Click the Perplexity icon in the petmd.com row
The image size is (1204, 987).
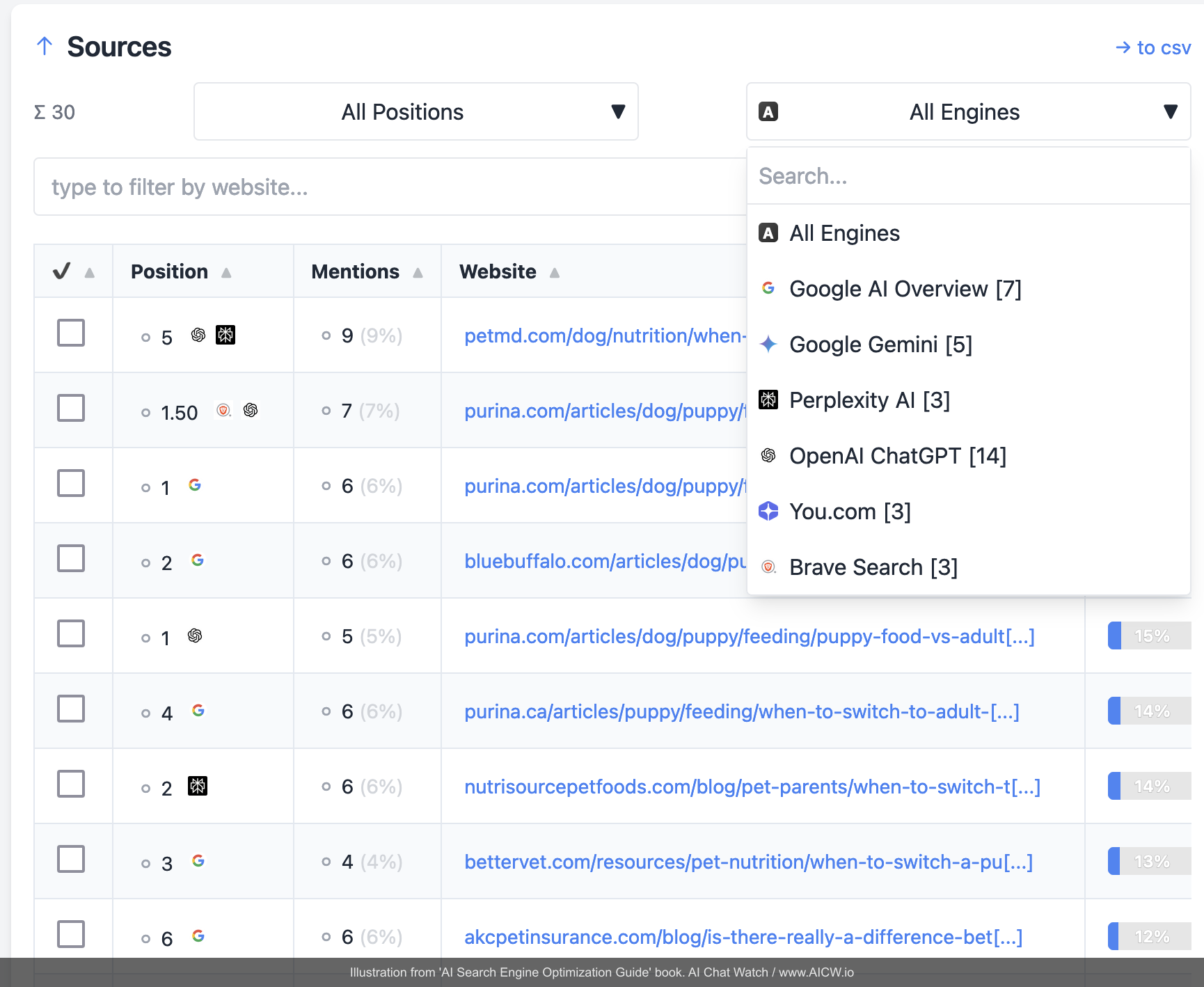pos(225,335)
